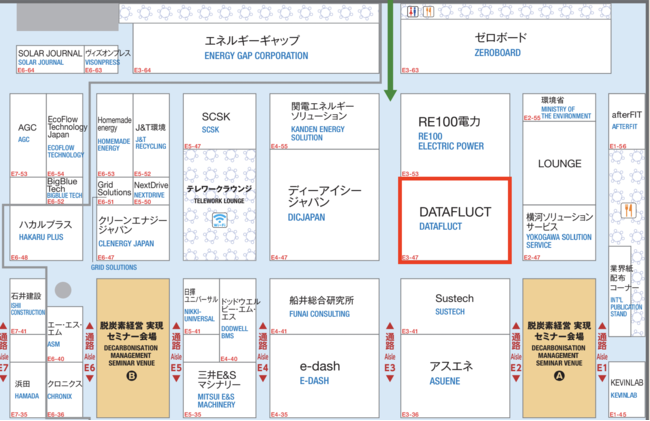Click the LOUNGE area

(x=559, y=163)
